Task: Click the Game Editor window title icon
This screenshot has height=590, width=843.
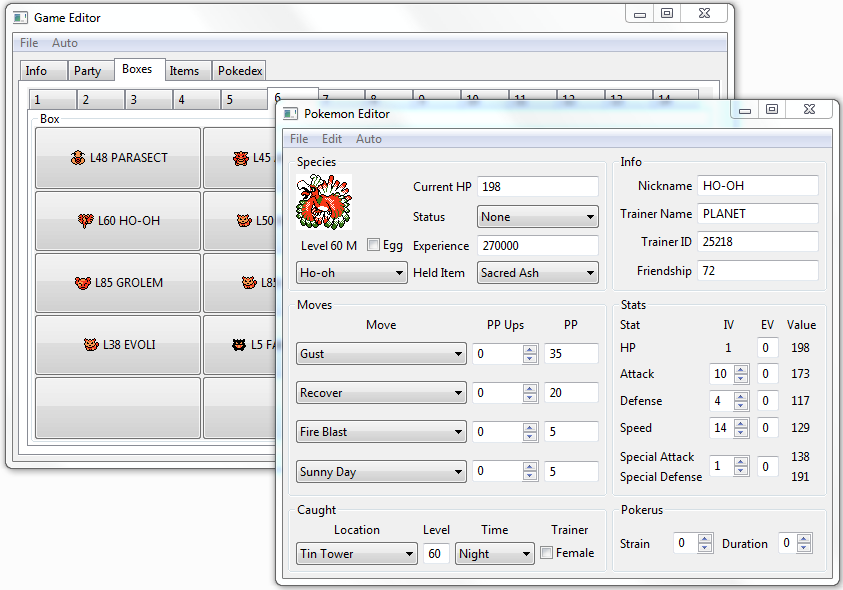Action: tap(20, 18)
